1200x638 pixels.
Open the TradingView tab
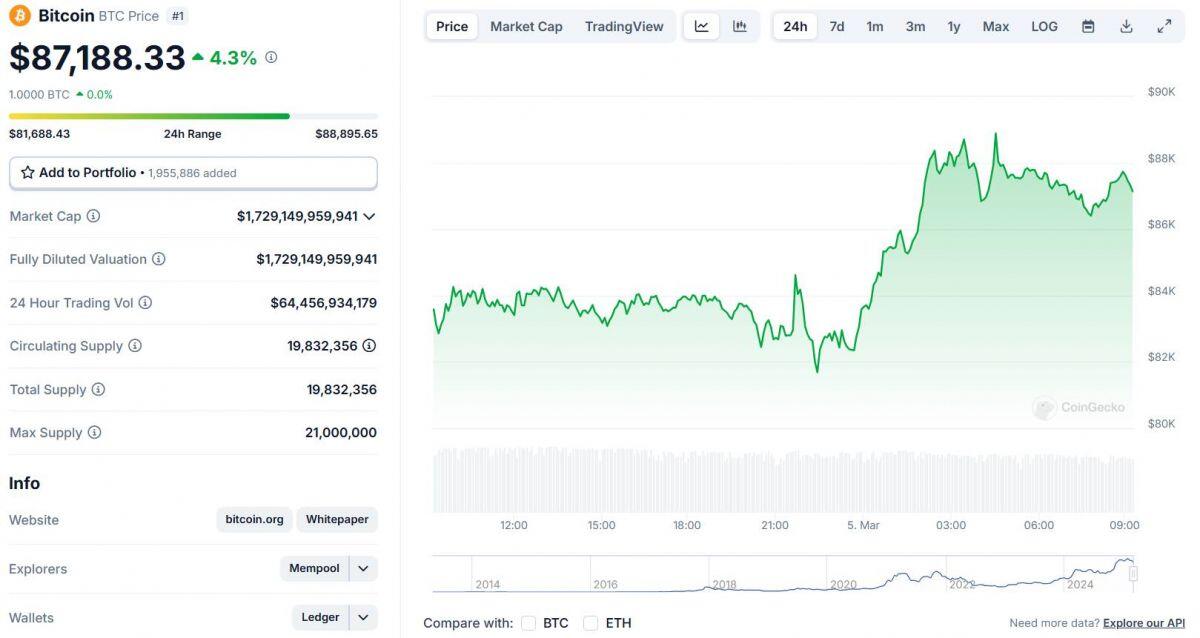pos(624,26)
